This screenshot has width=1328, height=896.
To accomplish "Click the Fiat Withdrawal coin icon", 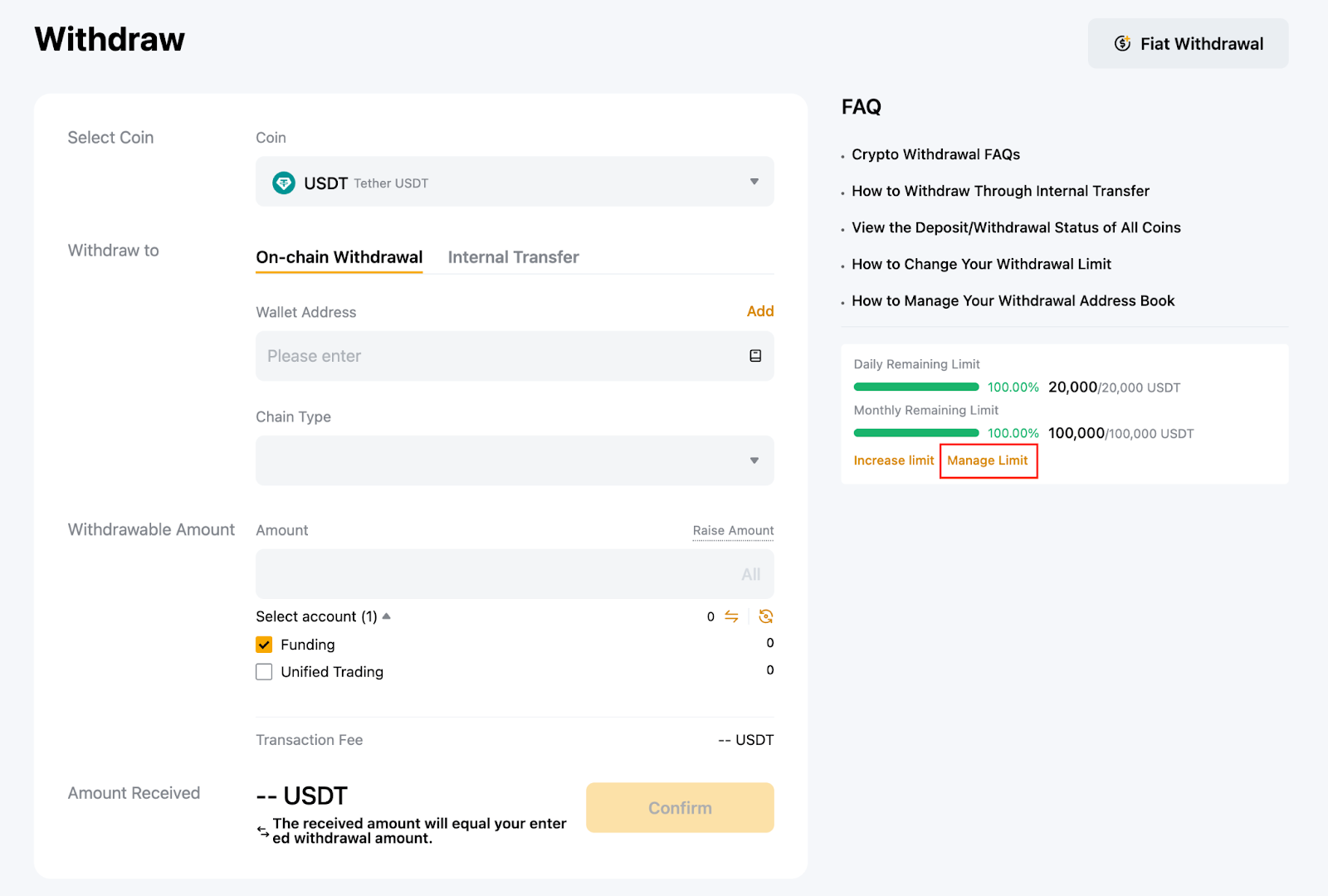I will pos(1122,44).
